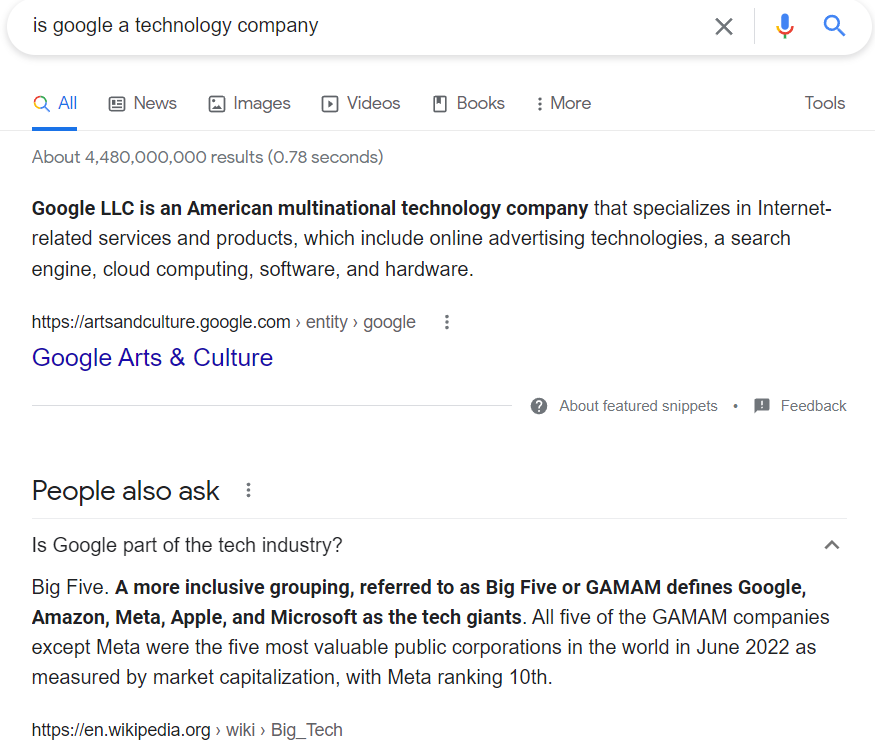Click inside the search query field
This screenshot has width=875, height=745.
click(x=360, y=26)
